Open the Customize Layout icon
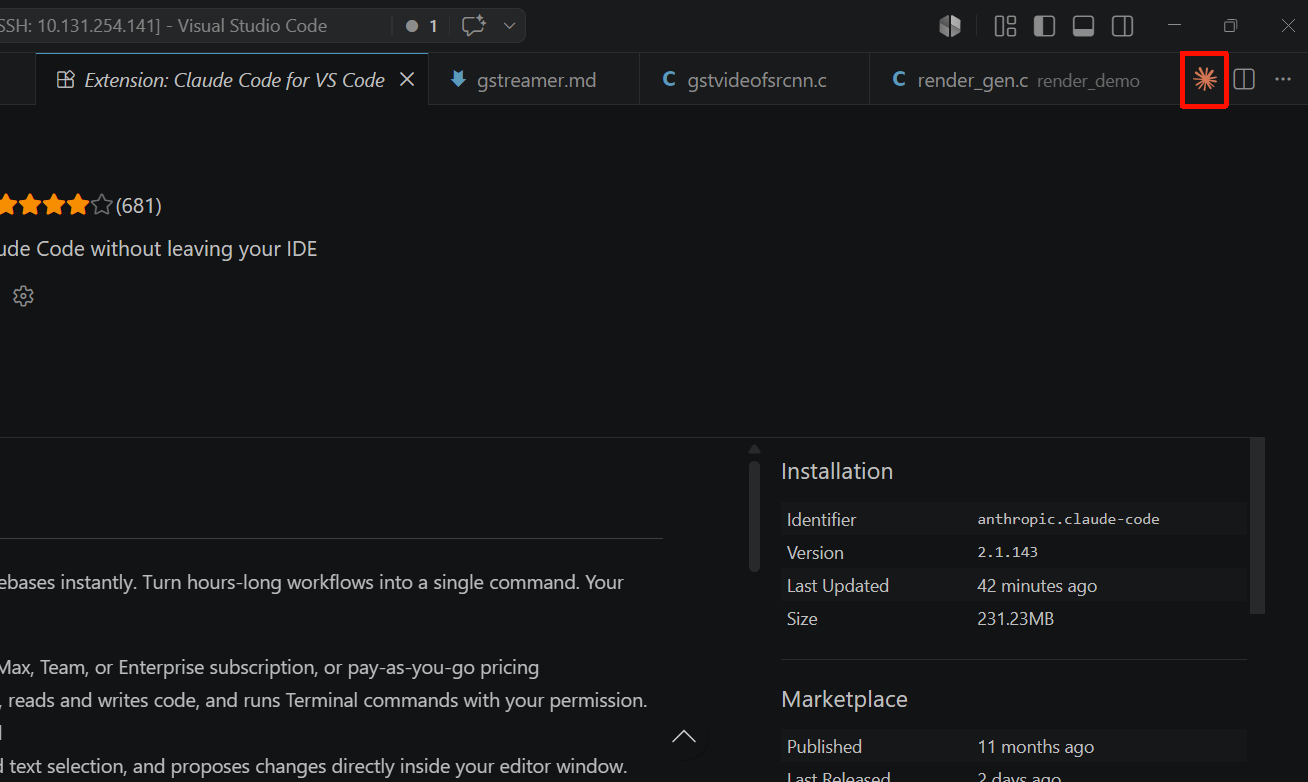Image resolution: width=1308 pixels, height=782 pixels. pos(1006,26)
